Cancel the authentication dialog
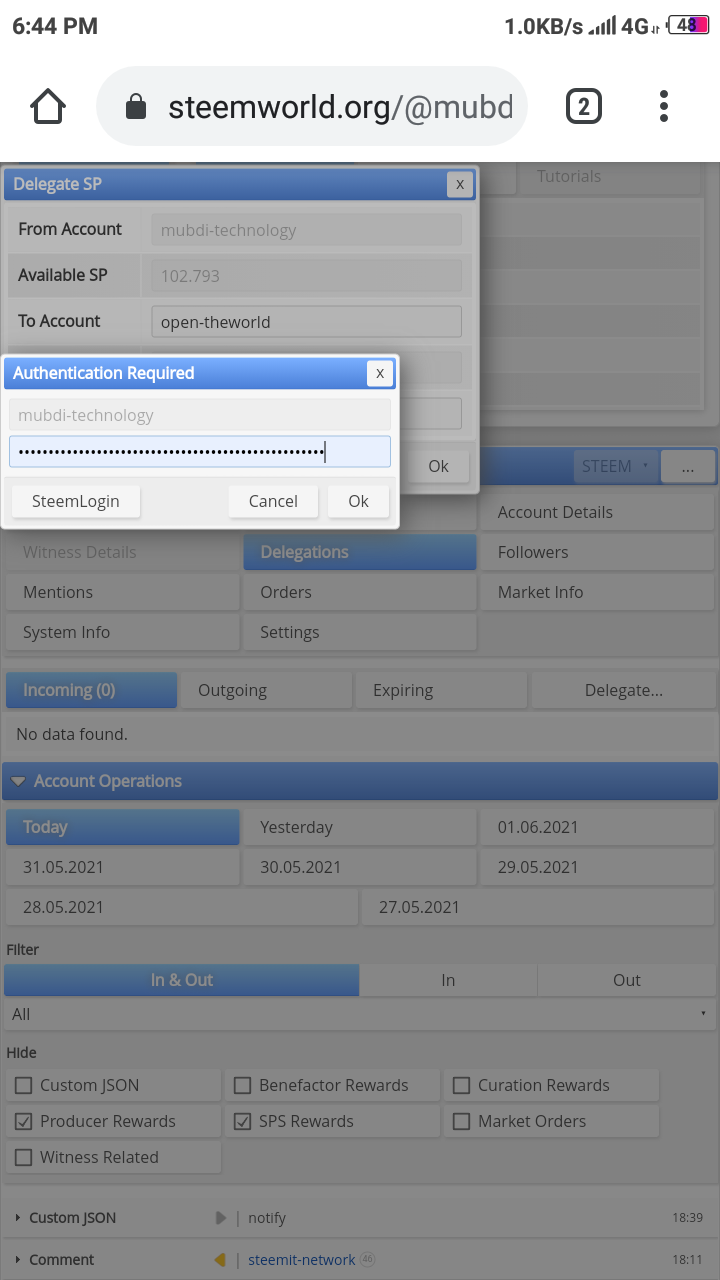720x1280 pixels. click(273, 501)
